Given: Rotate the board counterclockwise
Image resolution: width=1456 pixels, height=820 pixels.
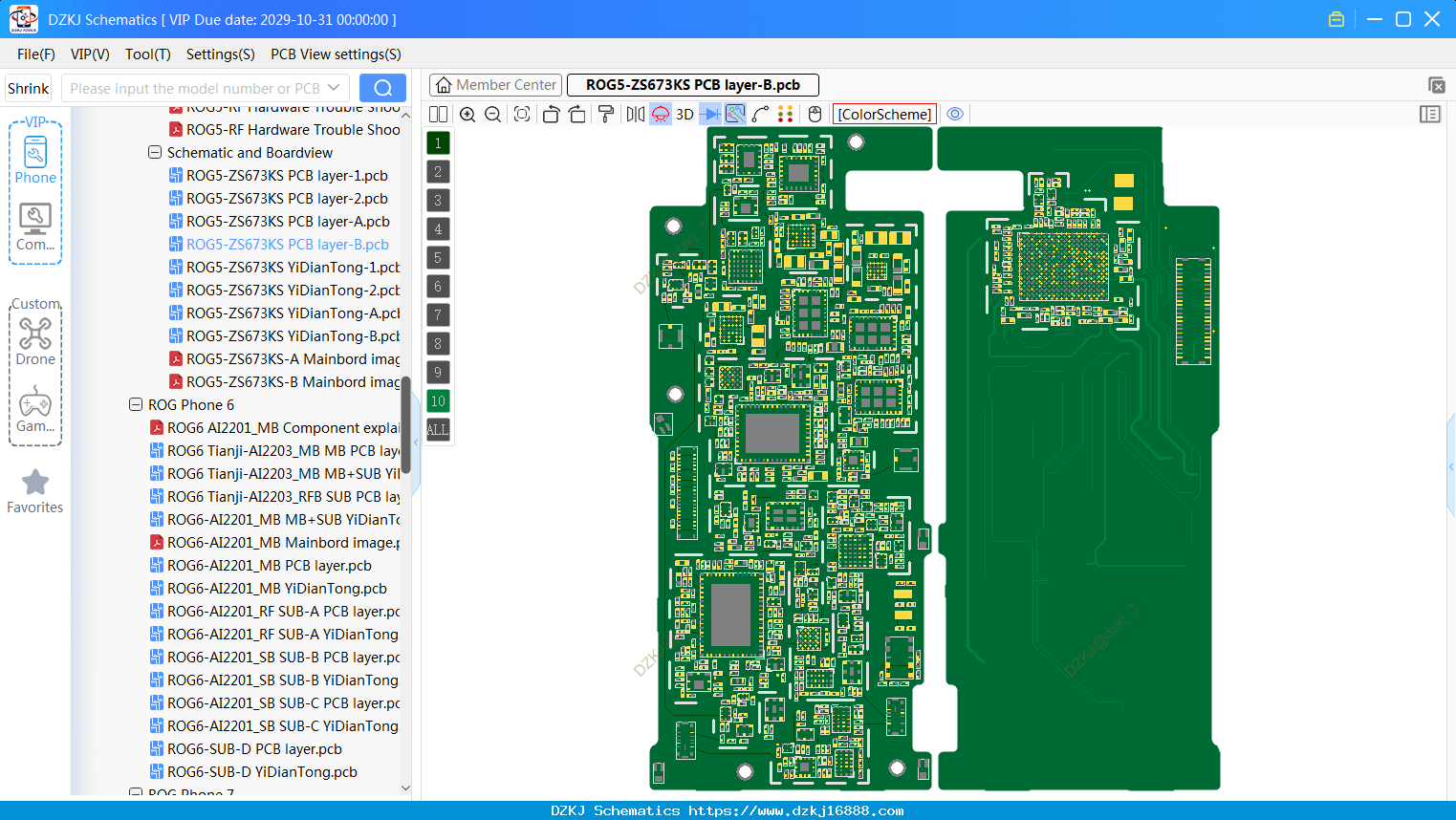Looking at the screenshot, I should [x=551, y=115].
